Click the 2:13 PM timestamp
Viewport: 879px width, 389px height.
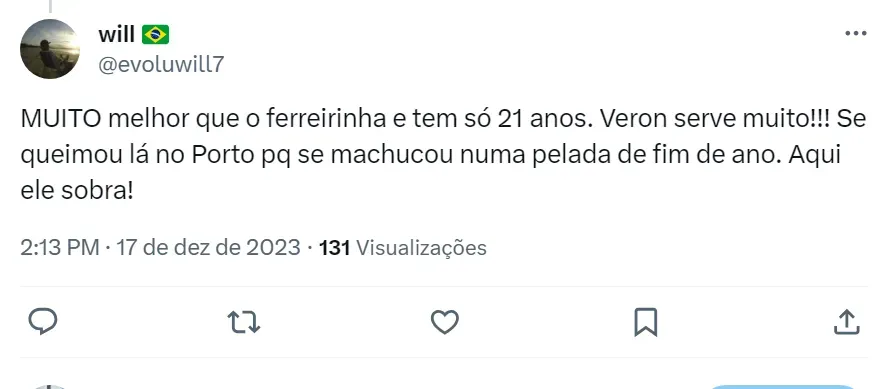(59, 247)
